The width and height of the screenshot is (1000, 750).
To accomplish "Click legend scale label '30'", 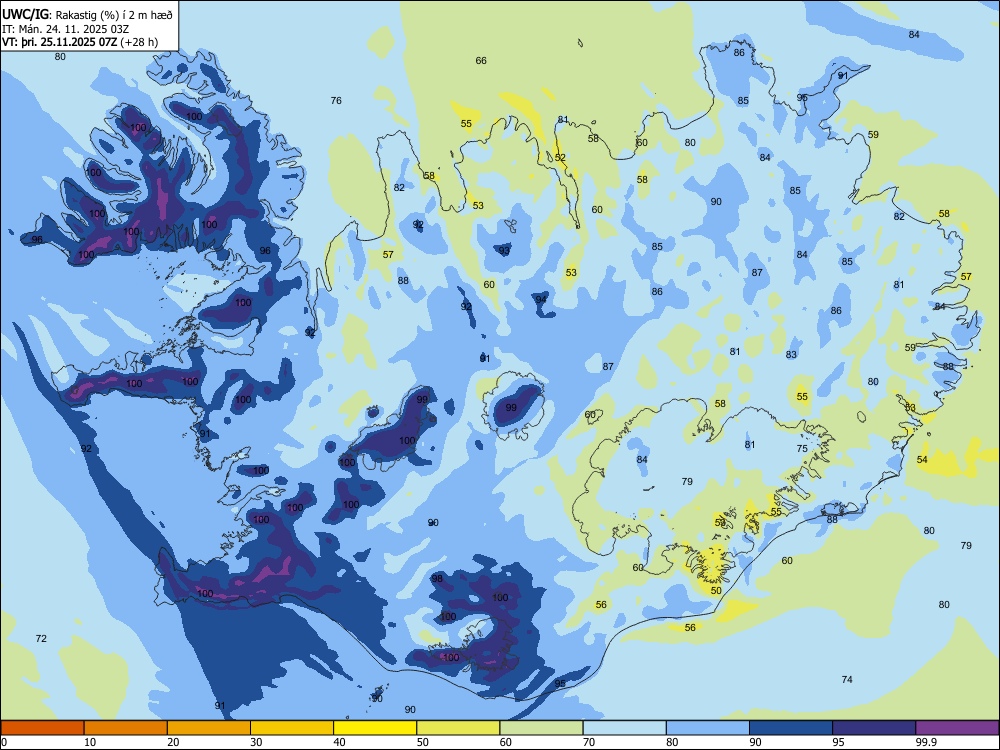I will click(256, 742).
